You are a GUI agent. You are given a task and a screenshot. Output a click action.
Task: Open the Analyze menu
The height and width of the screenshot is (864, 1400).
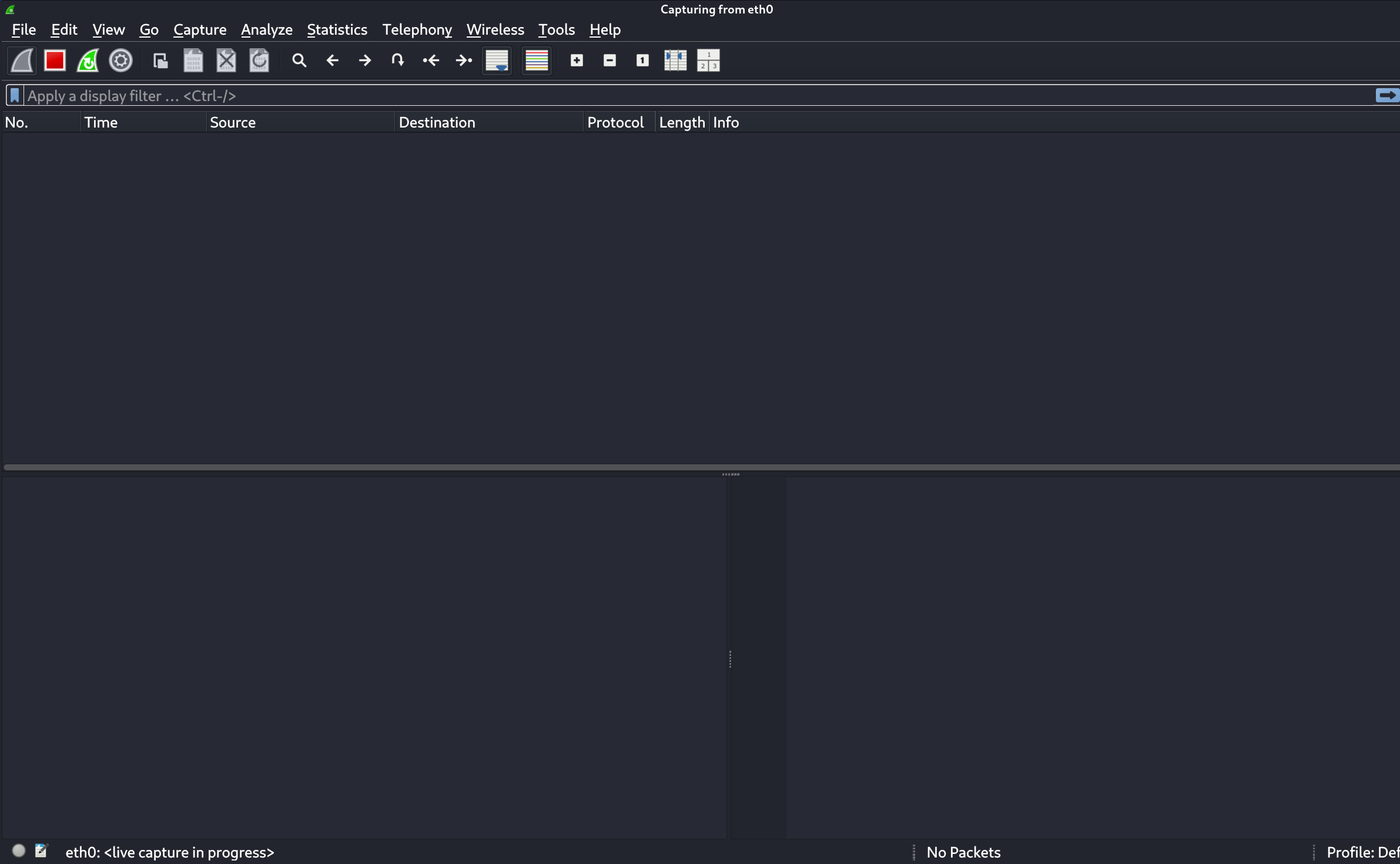(267, 30)
